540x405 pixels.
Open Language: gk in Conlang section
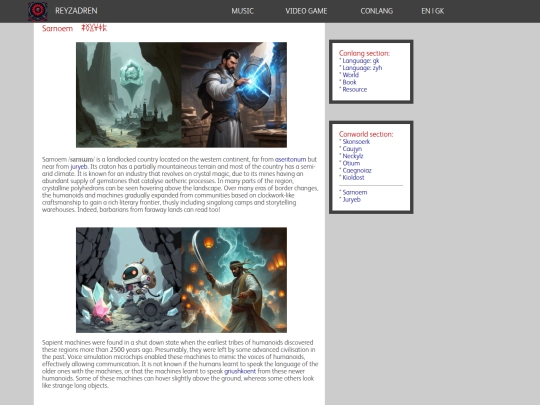click(361, 61)
